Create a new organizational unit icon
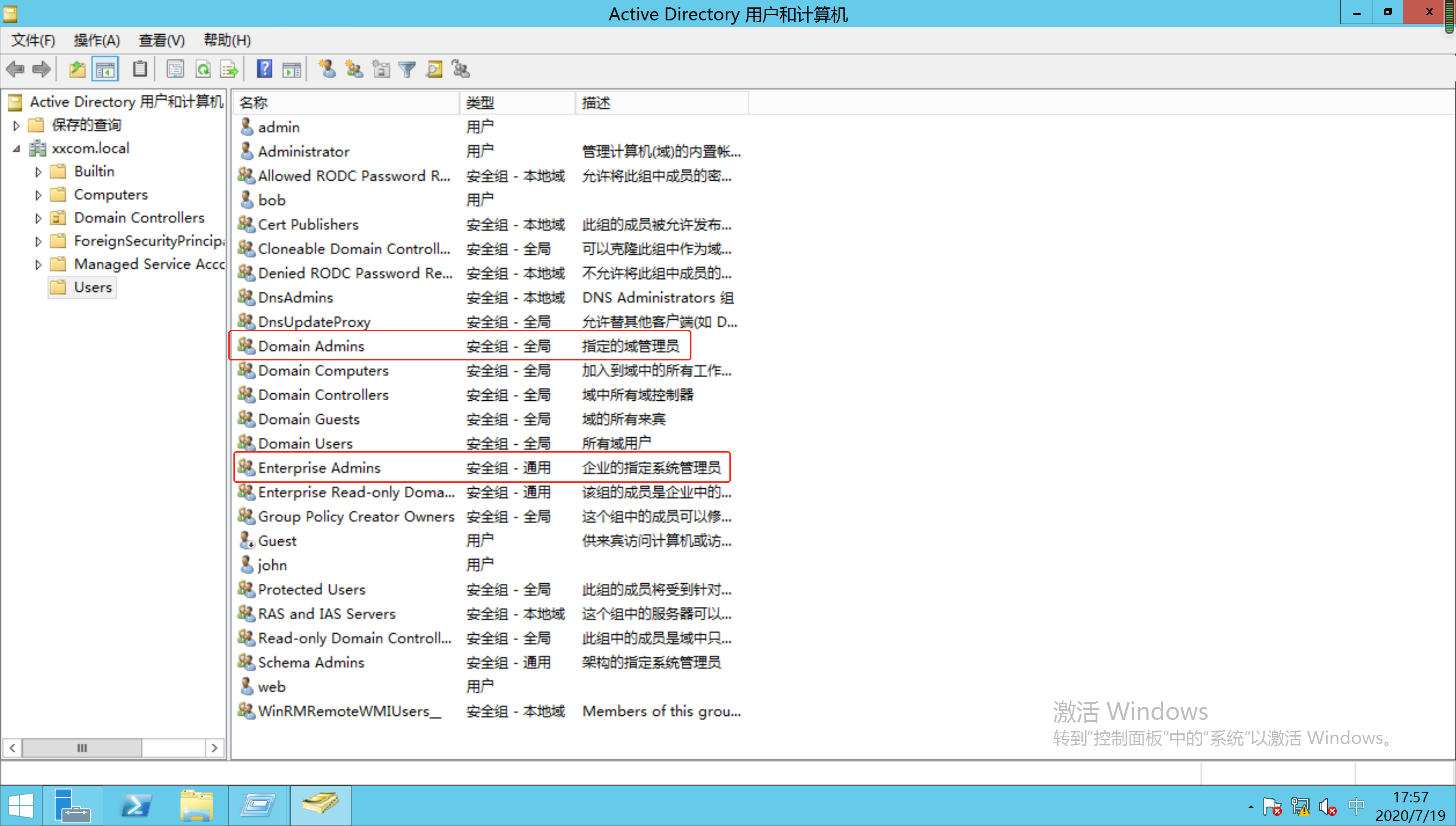This screenshot has width=1456, height=826. coord(381,69)
